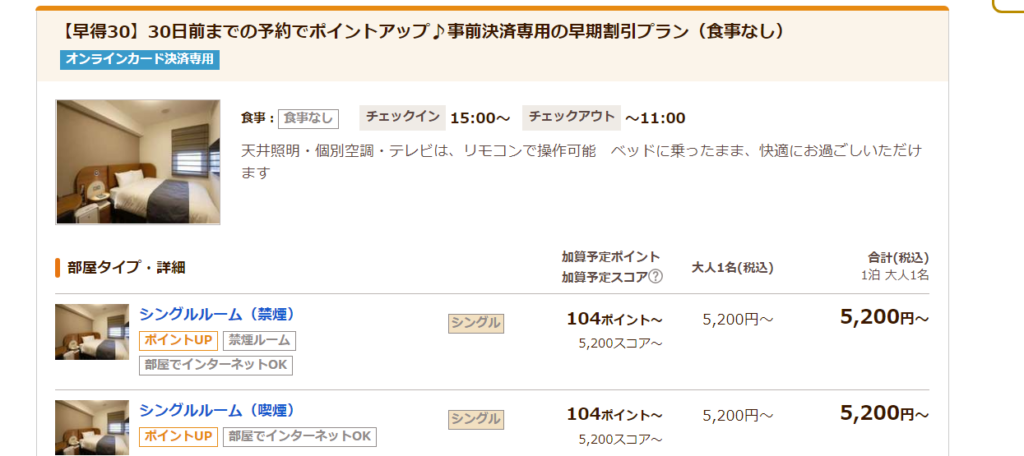Click 部屋でインターネットOK tag under 禁煙 room
1024x456 pixels.
tap(216, 365)
